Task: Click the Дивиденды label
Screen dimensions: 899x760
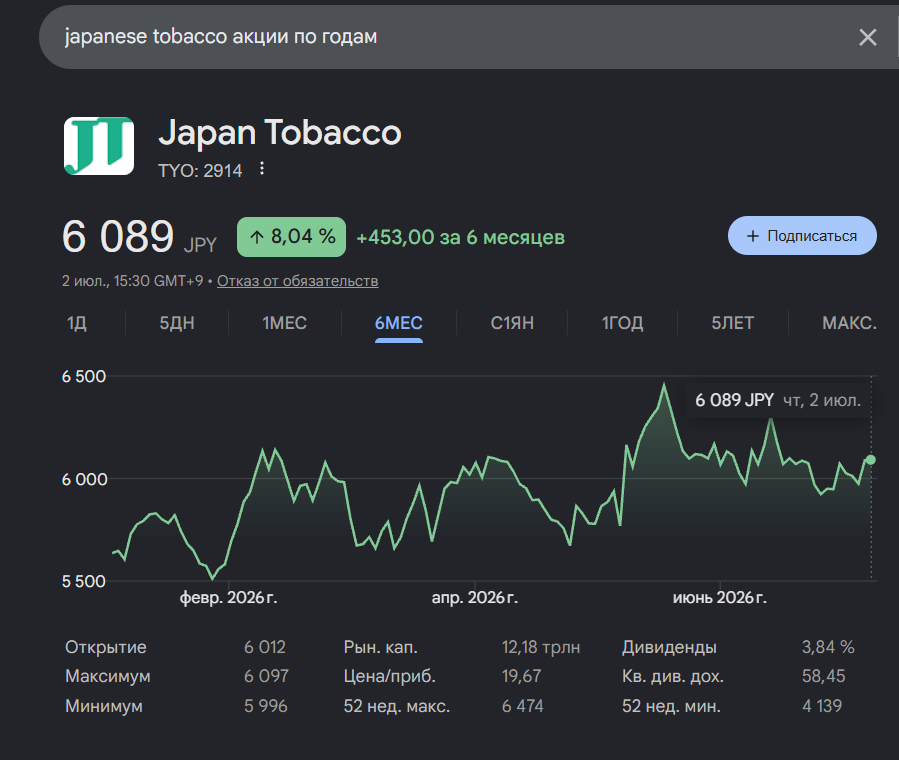Action: [669, 647]
